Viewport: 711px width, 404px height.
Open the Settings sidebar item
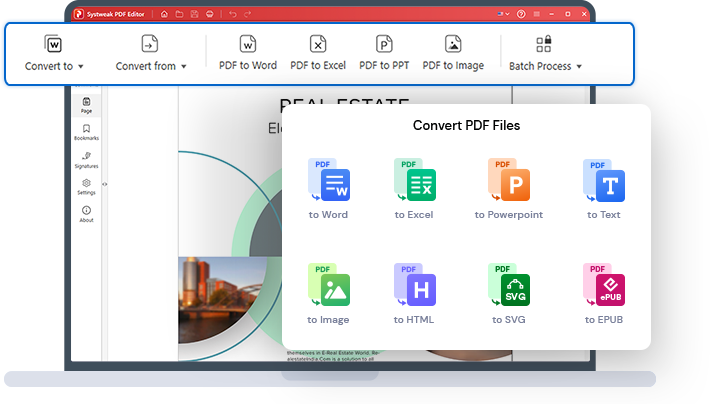(x=86, y=186)
